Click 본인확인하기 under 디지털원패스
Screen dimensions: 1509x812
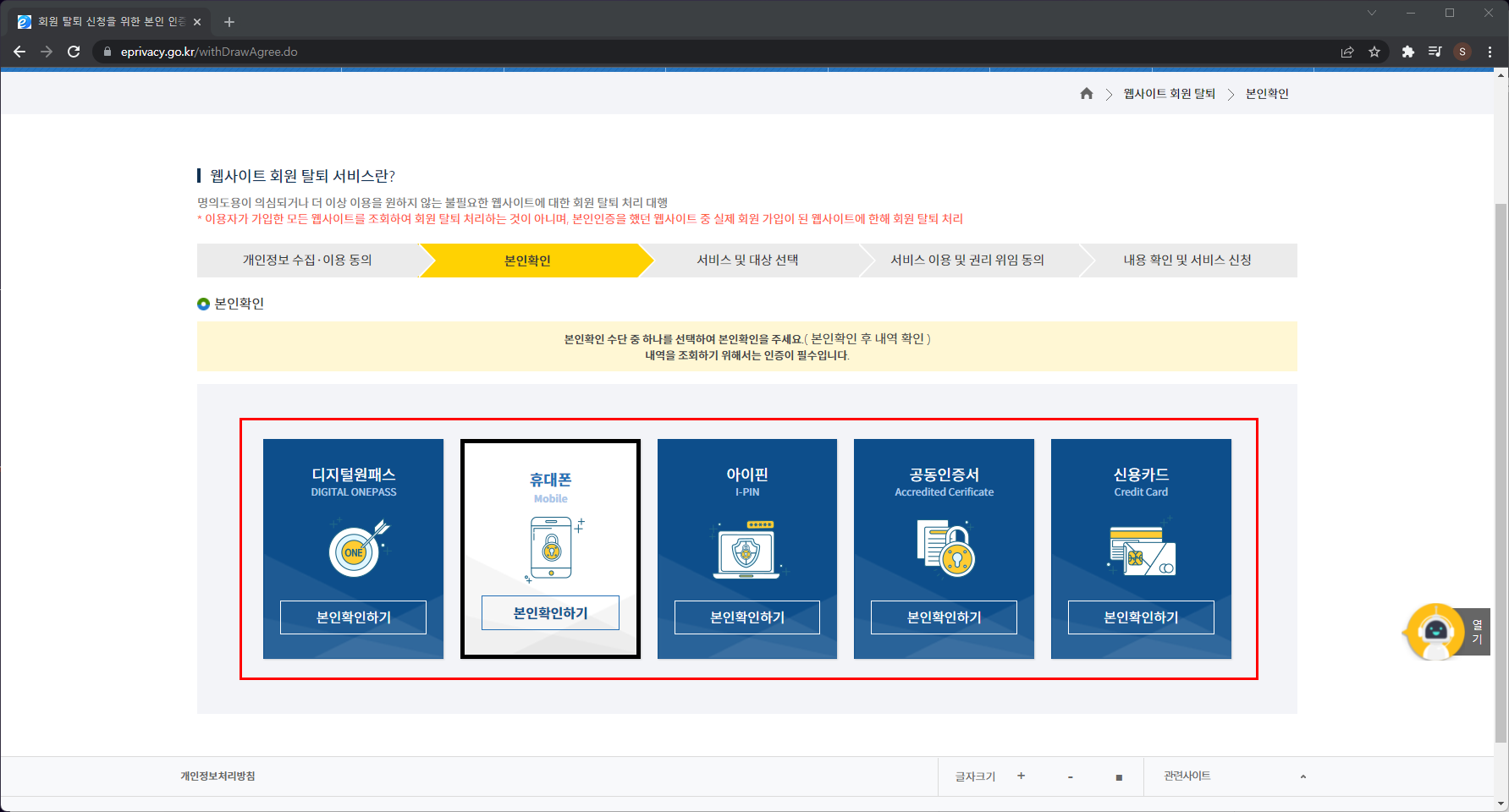pyautogui.click(x=353, y=617)
